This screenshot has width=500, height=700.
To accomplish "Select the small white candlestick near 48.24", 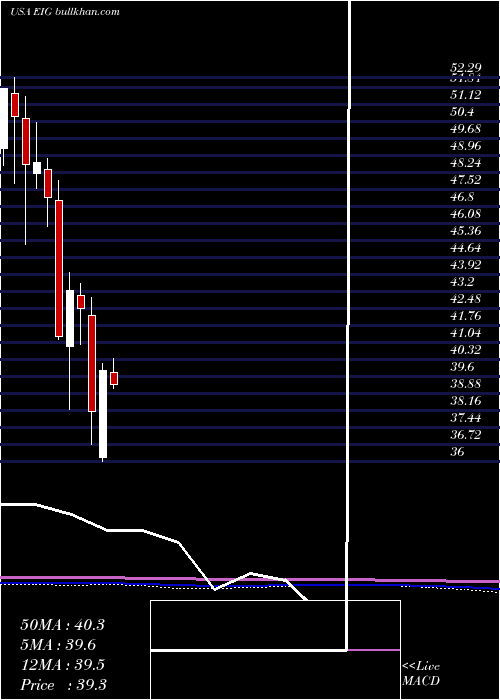I will click(x=37, y=168).
